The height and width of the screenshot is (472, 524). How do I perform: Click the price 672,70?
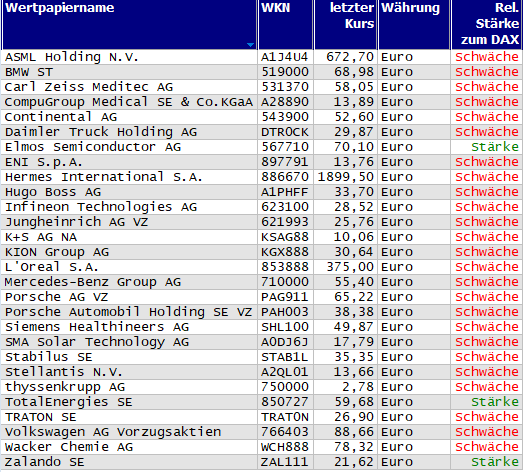pyautogui.click(x=350, y=57)
